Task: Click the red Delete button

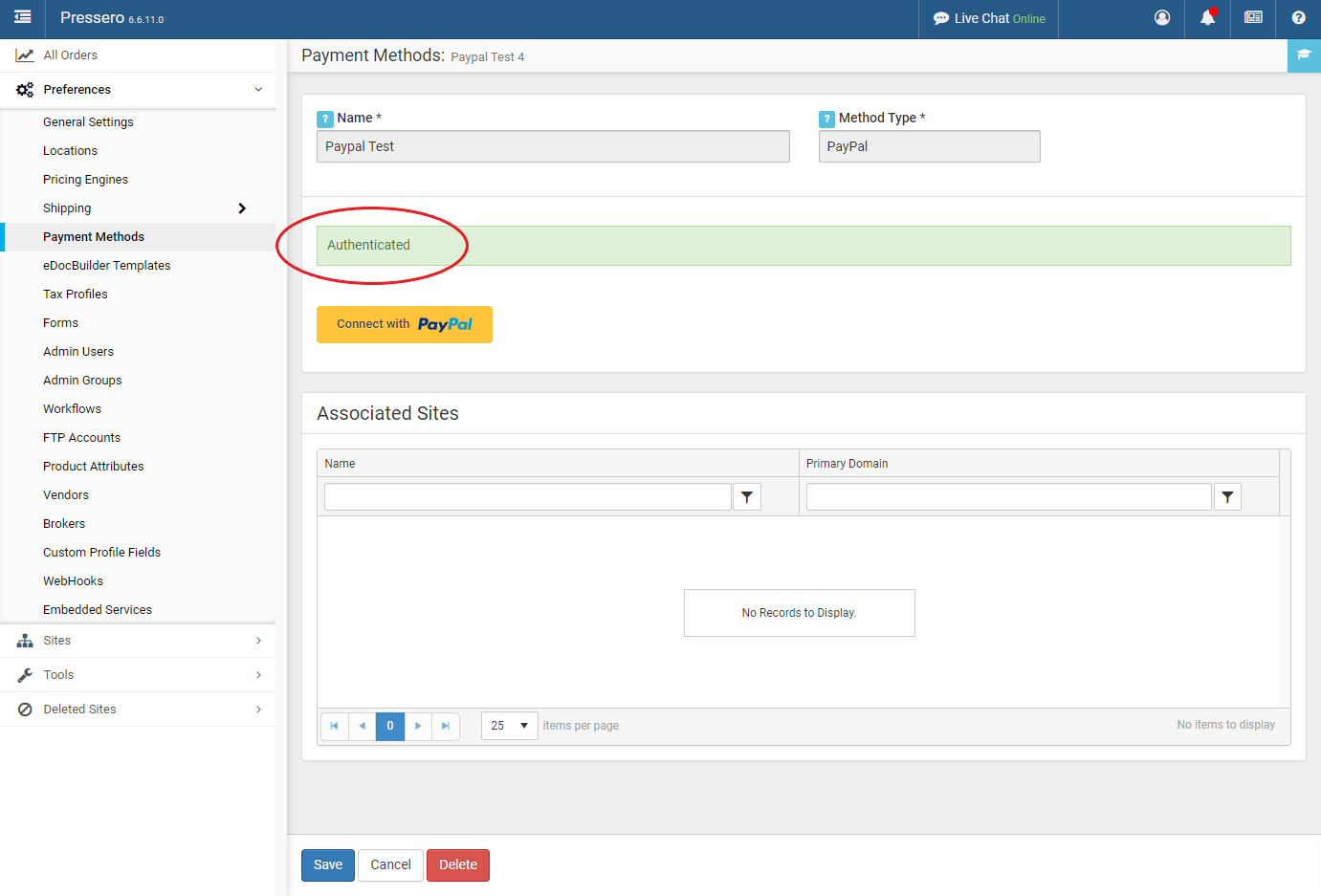Action: click(458, 865)
